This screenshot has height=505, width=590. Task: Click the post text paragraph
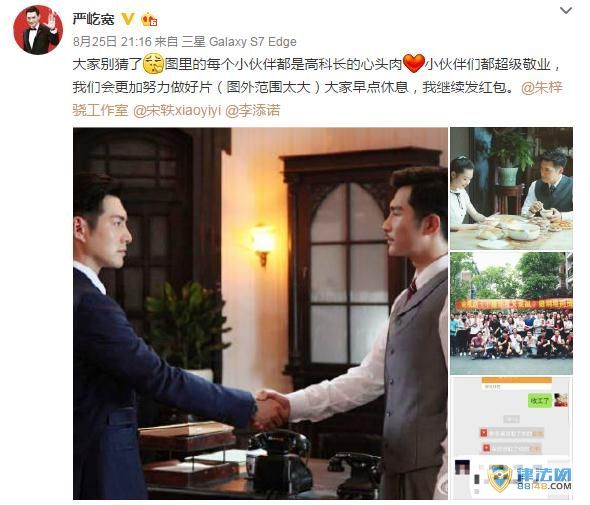tap(317, 87)
